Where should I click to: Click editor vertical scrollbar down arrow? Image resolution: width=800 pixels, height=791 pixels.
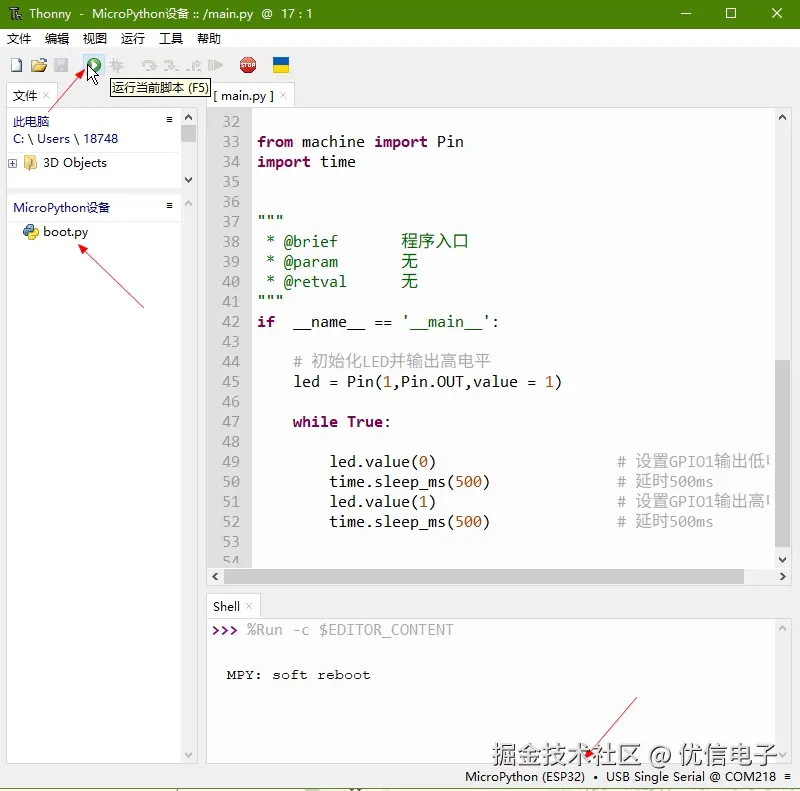click(782, 559)
